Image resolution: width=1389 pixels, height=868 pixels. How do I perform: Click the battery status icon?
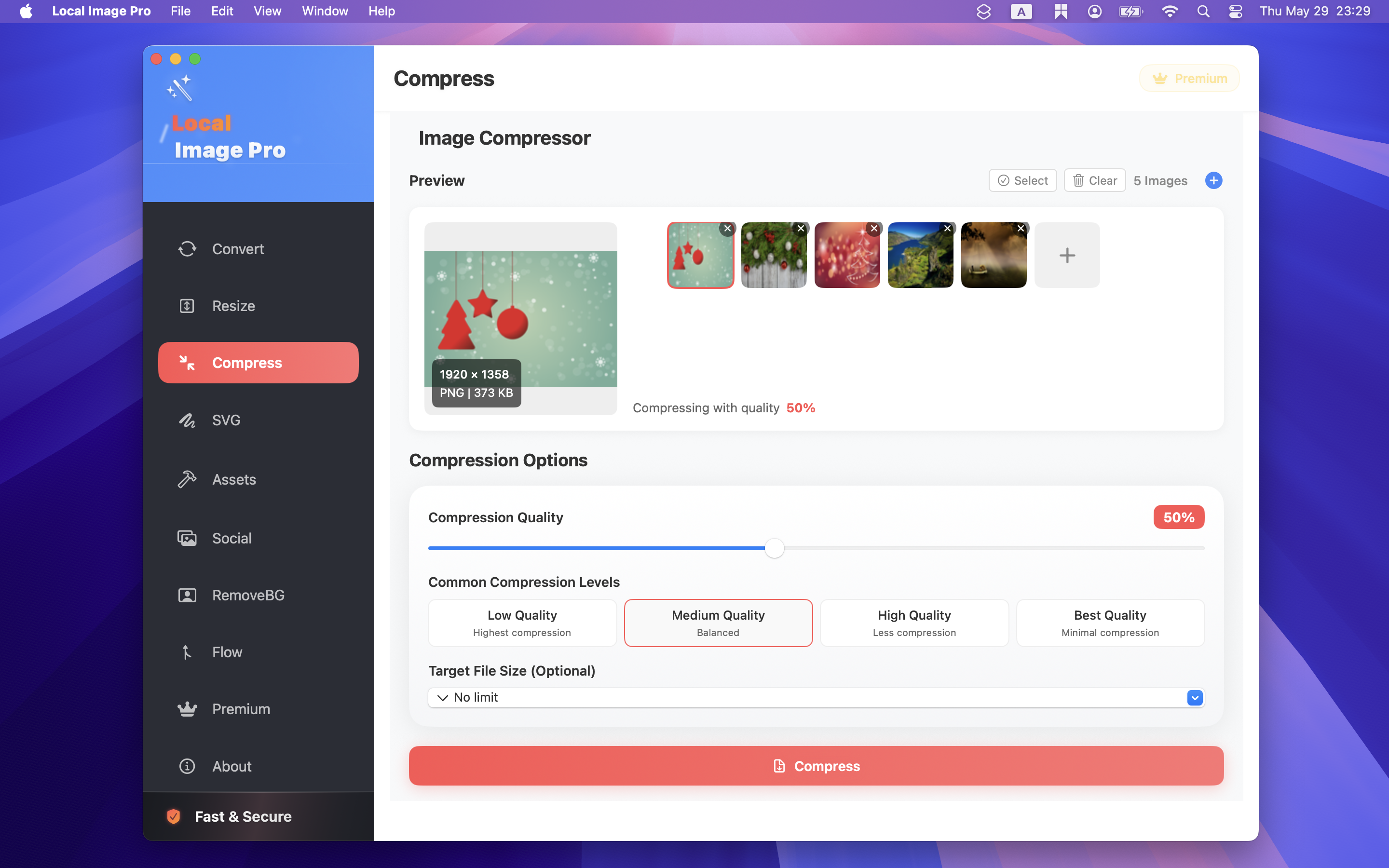tap(1131, 12)
